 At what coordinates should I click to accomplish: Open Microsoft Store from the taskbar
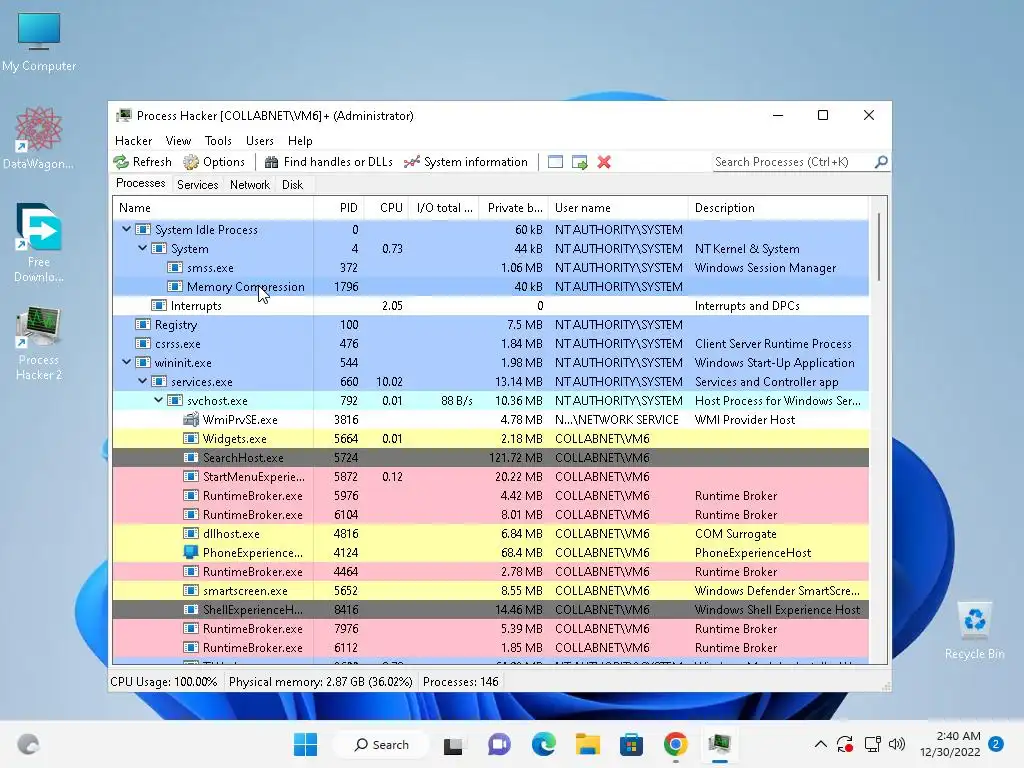(x=631, y=744)
